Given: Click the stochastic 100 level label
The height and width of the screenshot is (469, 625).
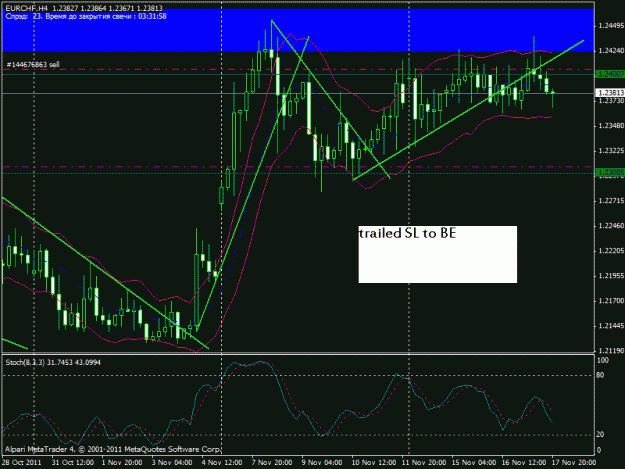Looking at the screenshot, I should point(603,361).
